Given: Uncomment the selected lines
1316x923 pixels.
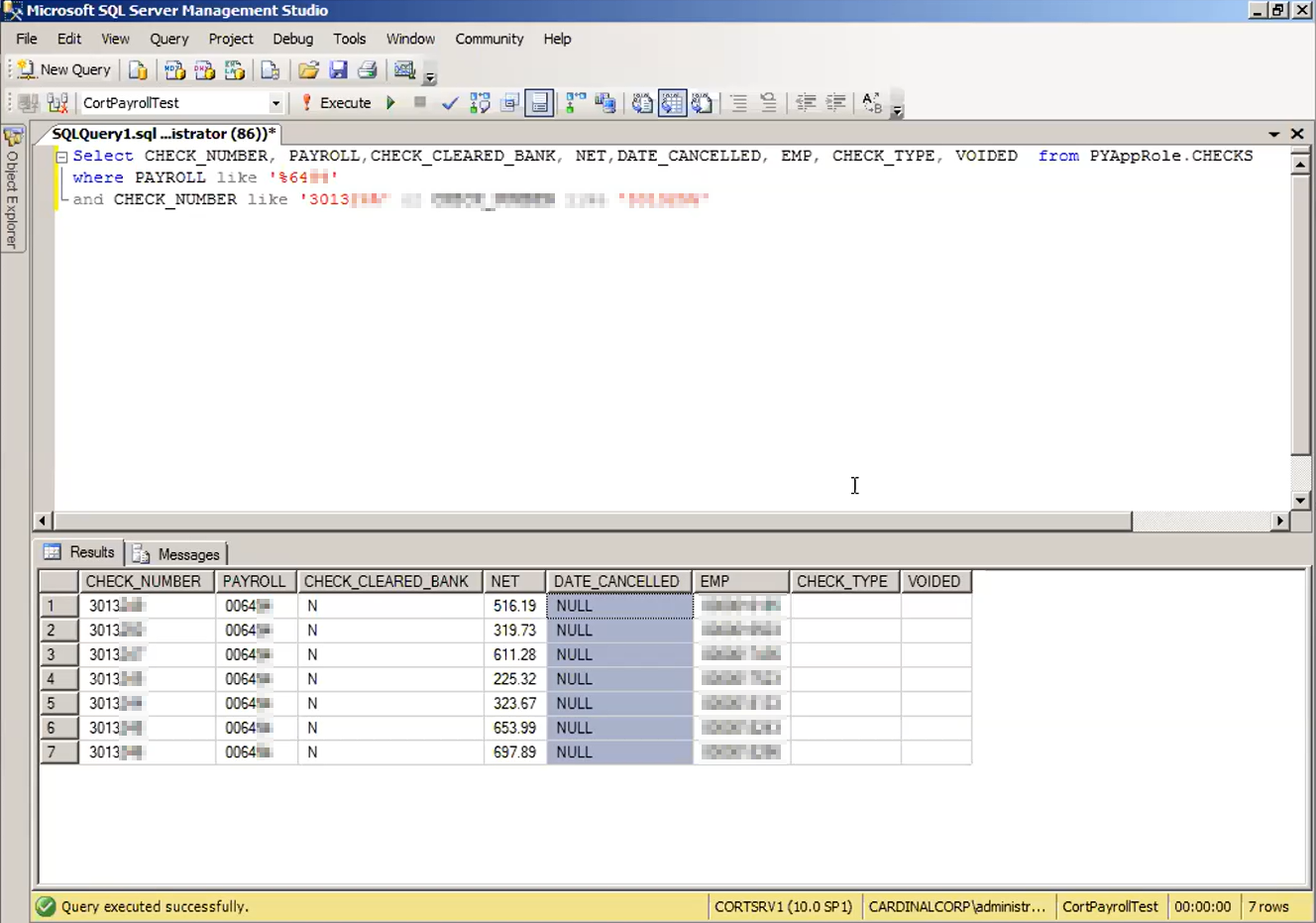Looking at the screenshot, I should coord(768,103).
